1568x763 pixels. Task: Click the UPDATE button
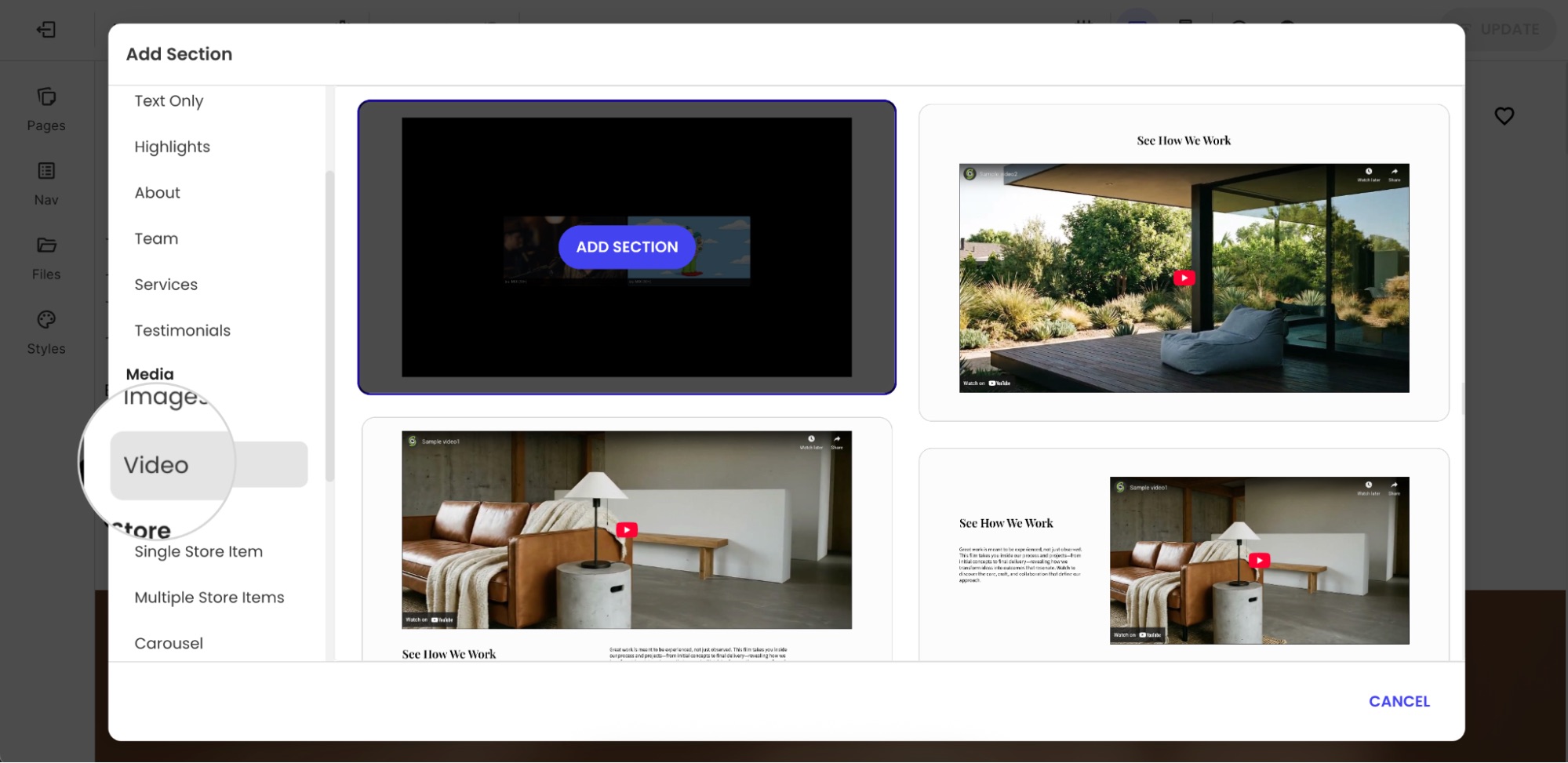1500,30
